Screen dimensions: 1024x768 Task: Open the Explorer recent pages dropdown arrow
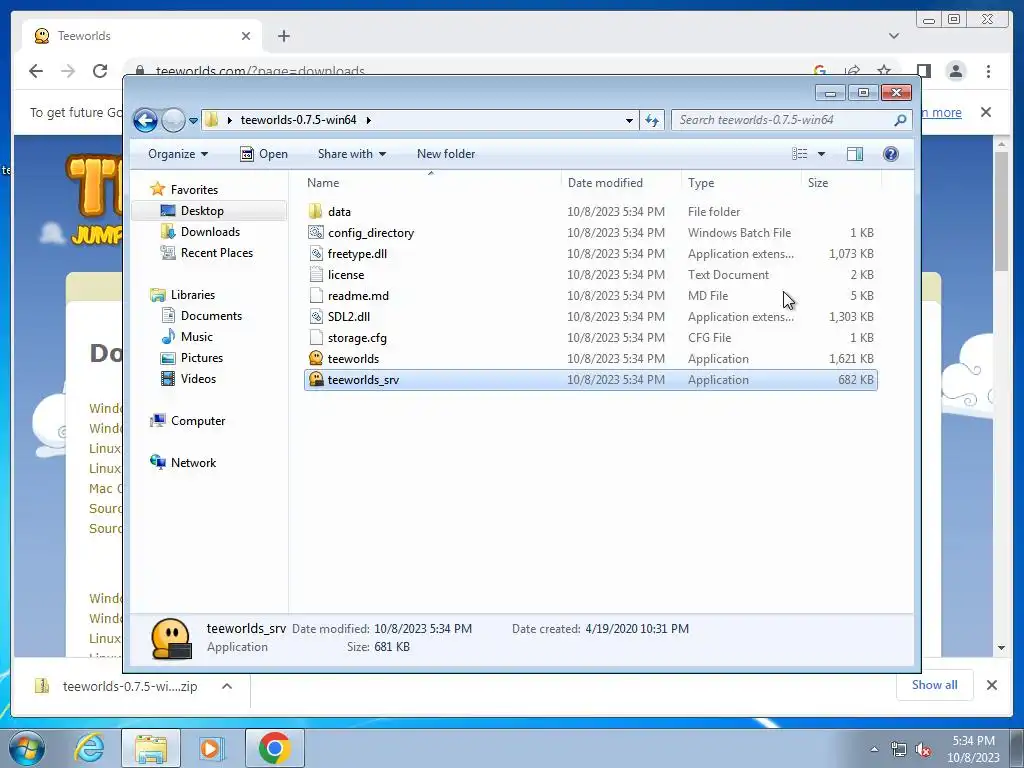coord(193,121)
